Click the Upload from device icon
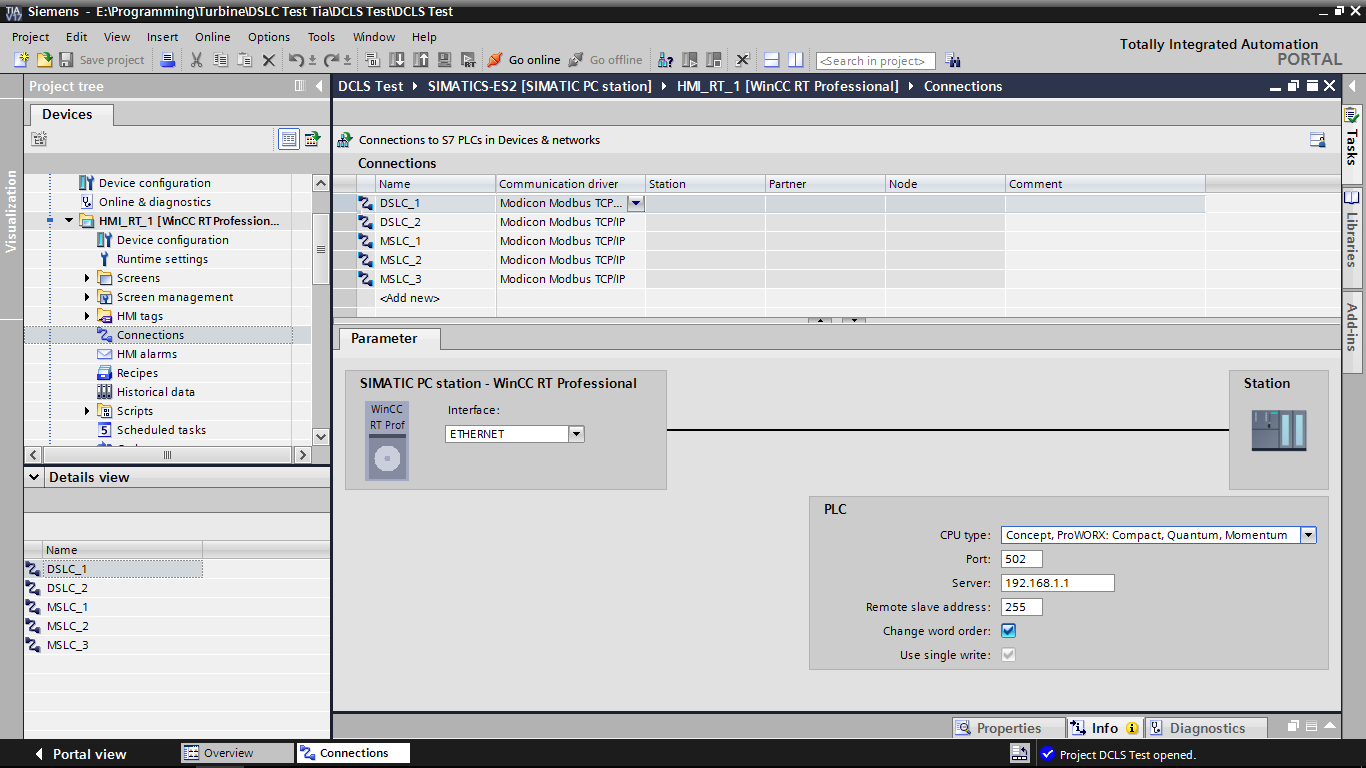This screenshot has height=768, width=1366. 420,60
